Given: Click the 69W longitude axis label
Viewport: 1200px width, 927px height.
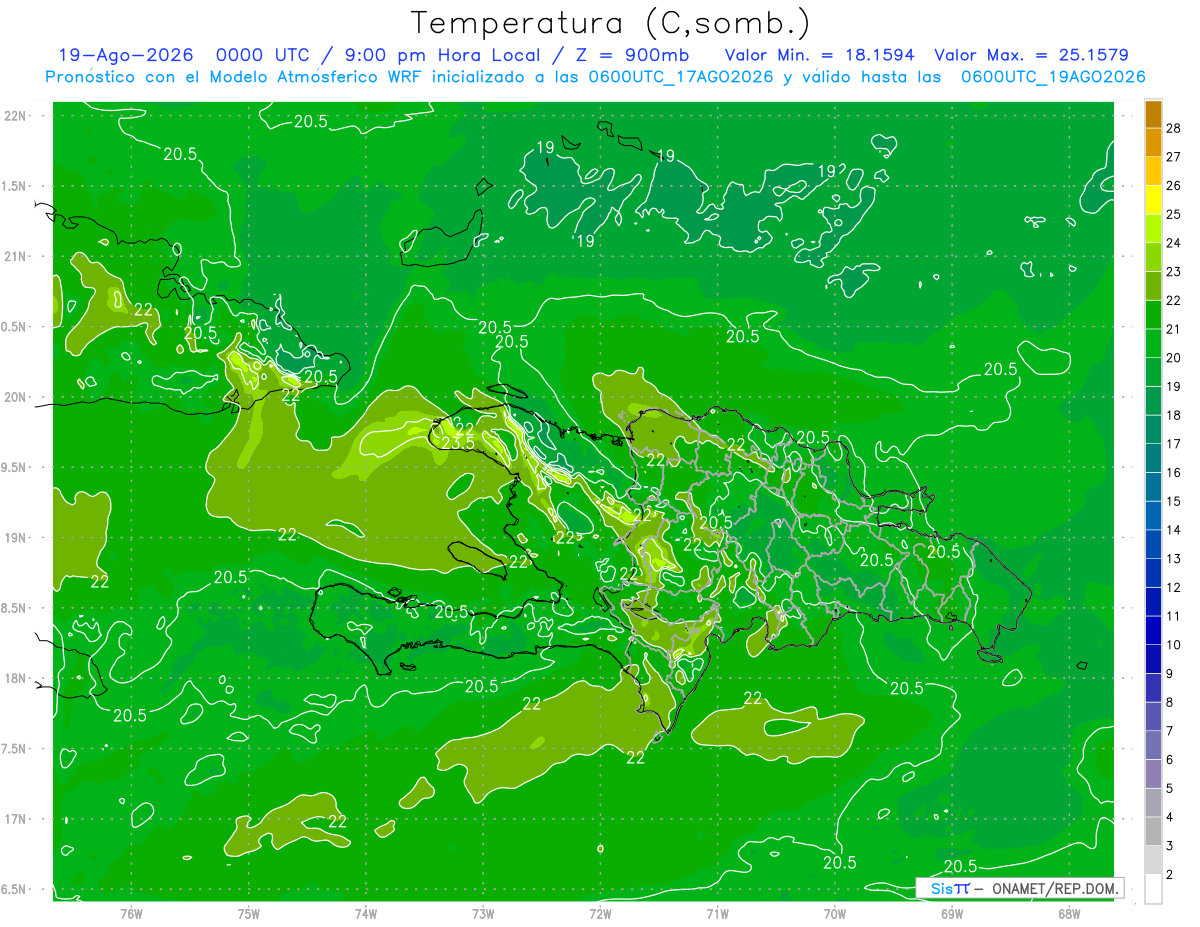Looking at the screenshot, I should point(952,913).
